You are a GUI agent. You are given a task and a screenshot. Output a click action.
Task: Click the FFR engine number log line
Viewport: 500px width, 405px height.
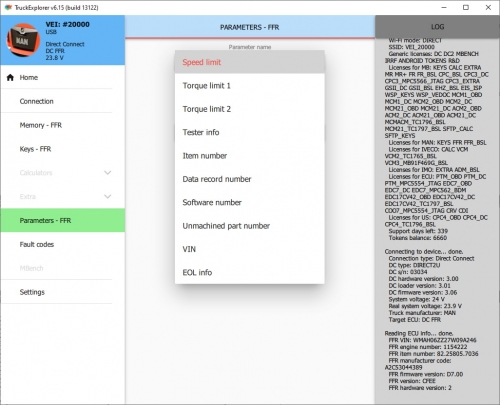pos(428,347)
